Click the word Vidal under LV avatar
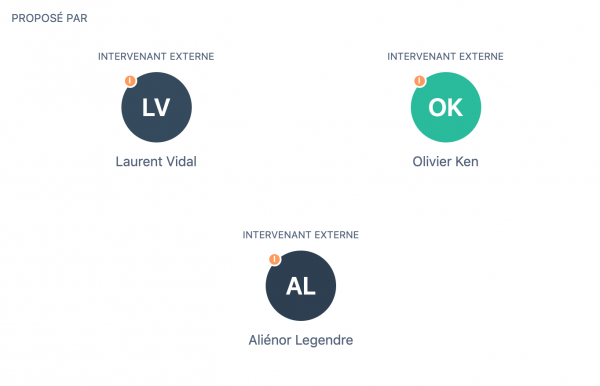600x386 pixels. click(x=181, y=161)
